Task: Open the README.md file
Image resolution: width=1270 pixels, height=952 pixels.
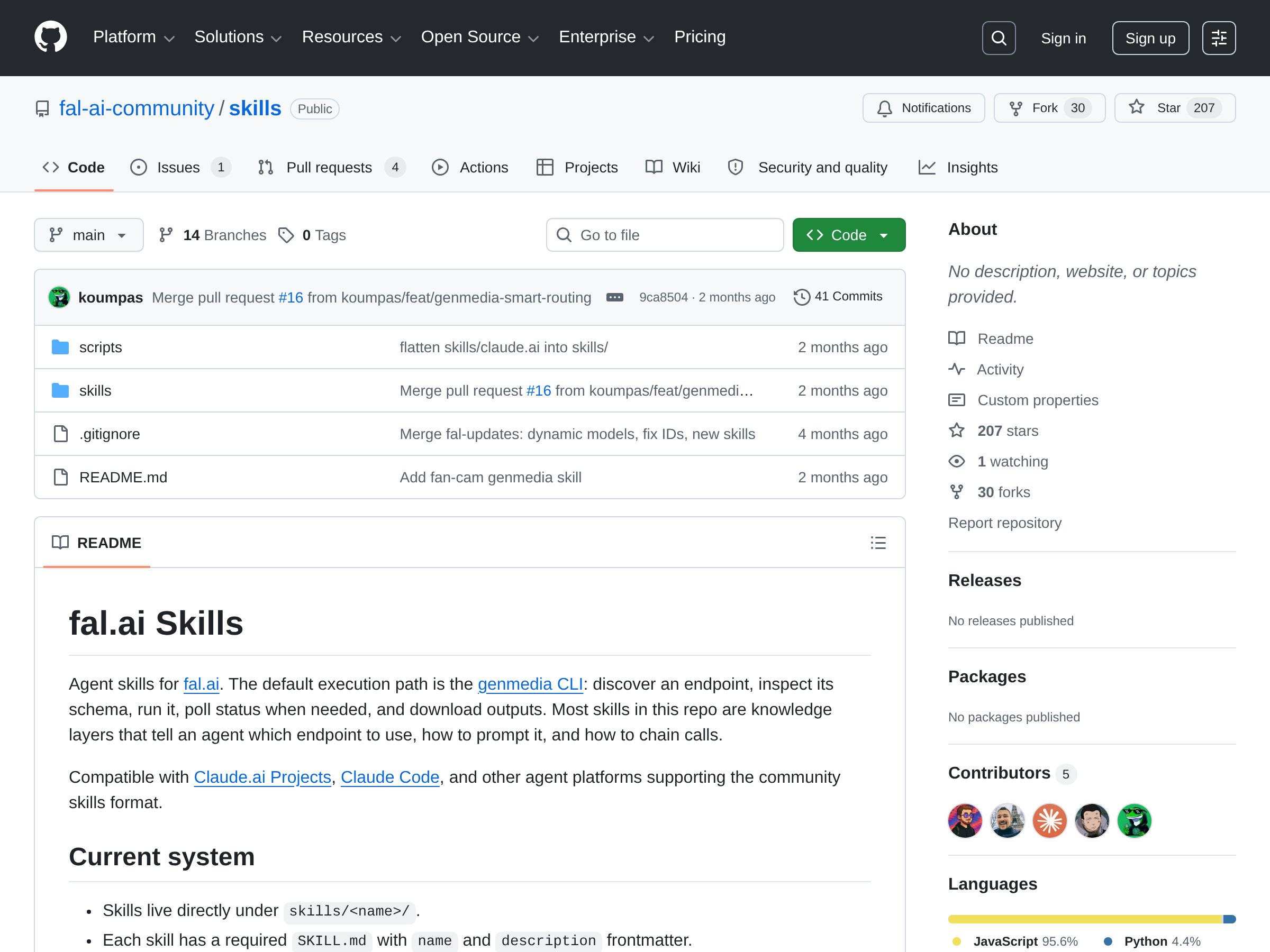Action: pyautogui.click(x=123, y=478)
